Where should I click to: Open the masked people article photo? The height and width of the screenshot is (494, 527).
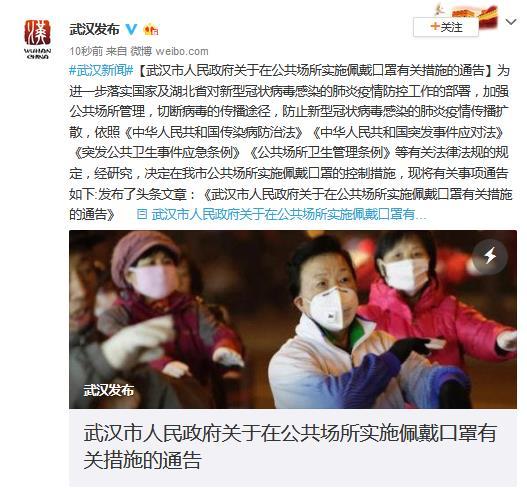click(293, 319)
